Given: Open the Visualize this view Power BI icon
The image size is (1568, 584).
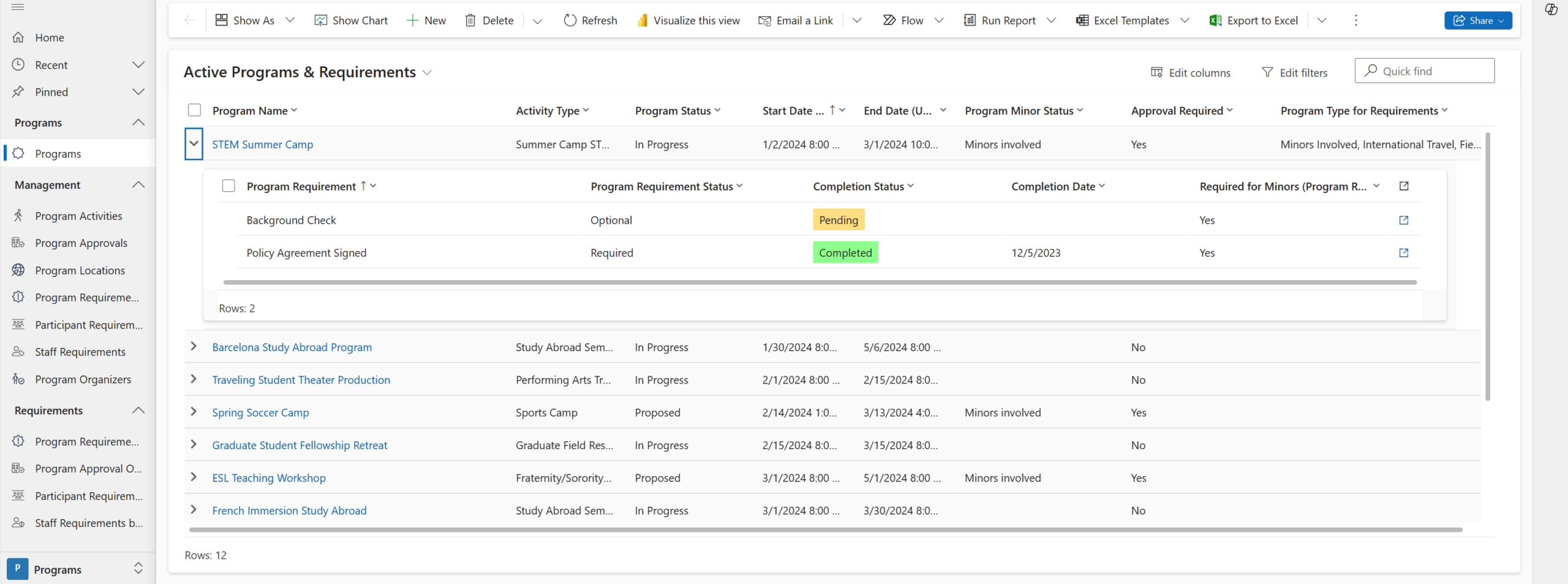Looking at the screenshot, I should coord(642,20).
